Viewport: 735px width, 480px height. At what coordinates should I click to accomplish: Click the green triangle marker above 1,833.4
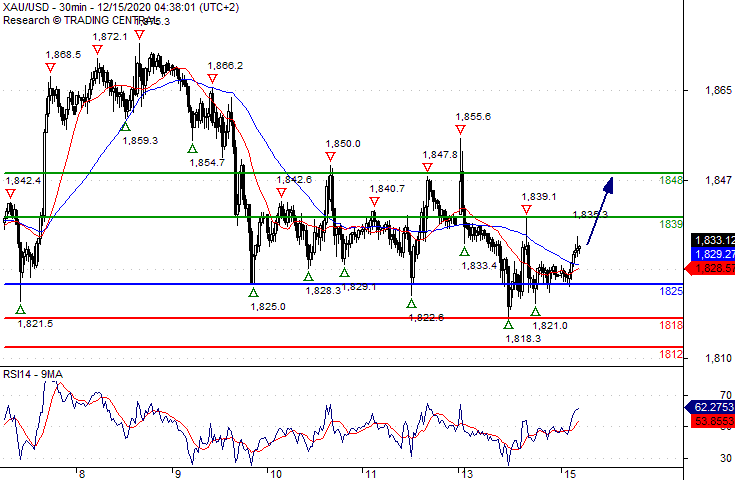click(464, 252)
